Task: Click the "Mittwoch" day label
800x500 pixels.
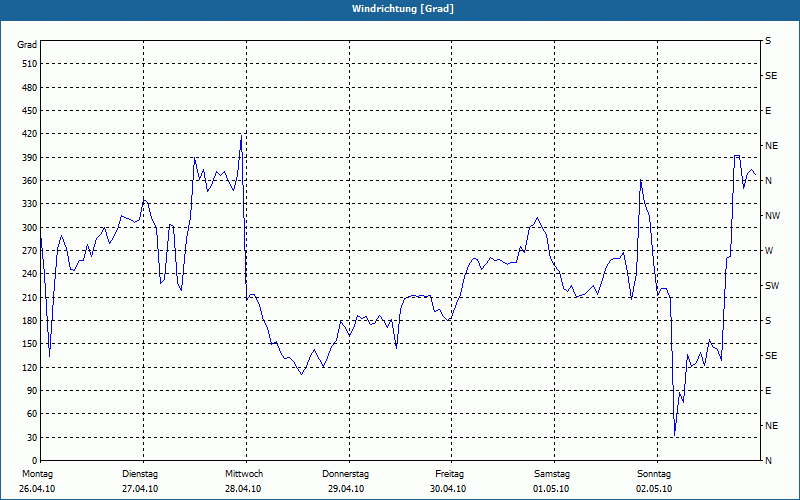Action: click(x=244, y=474)
